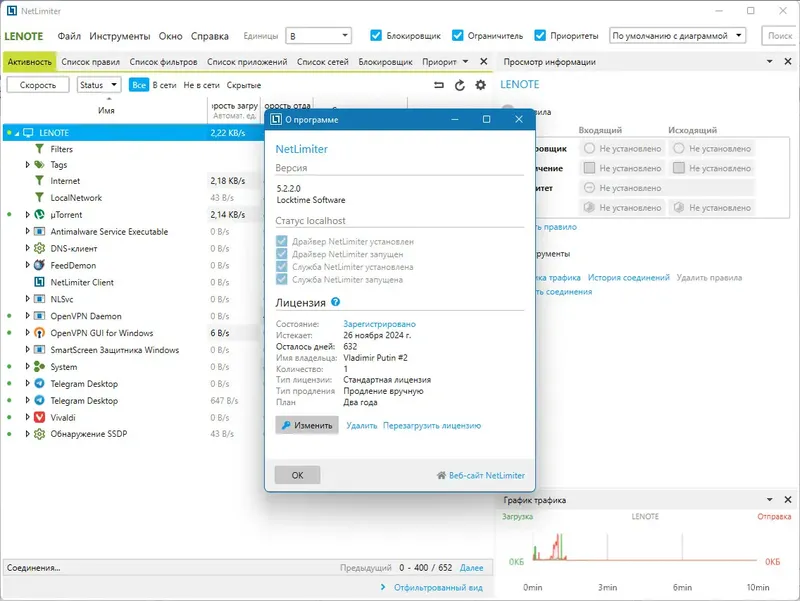Open the Status dropdown
This screenshot has width=800, height=601.
pos(99,85)
